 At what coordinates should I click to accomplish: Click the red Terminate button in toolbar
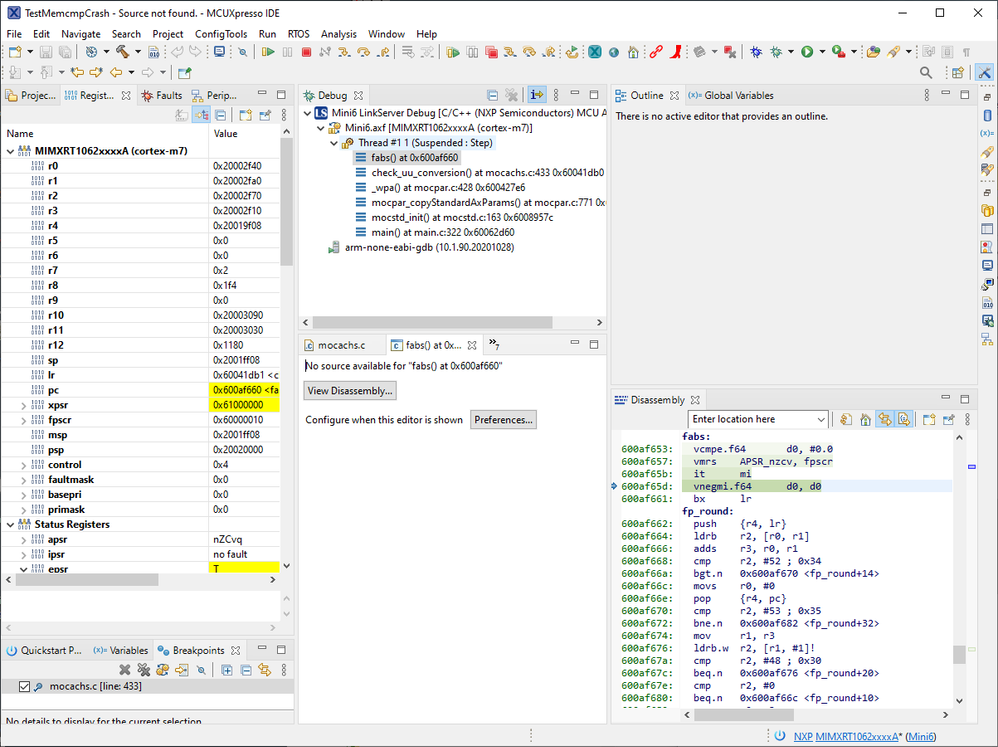pos(306,52)
